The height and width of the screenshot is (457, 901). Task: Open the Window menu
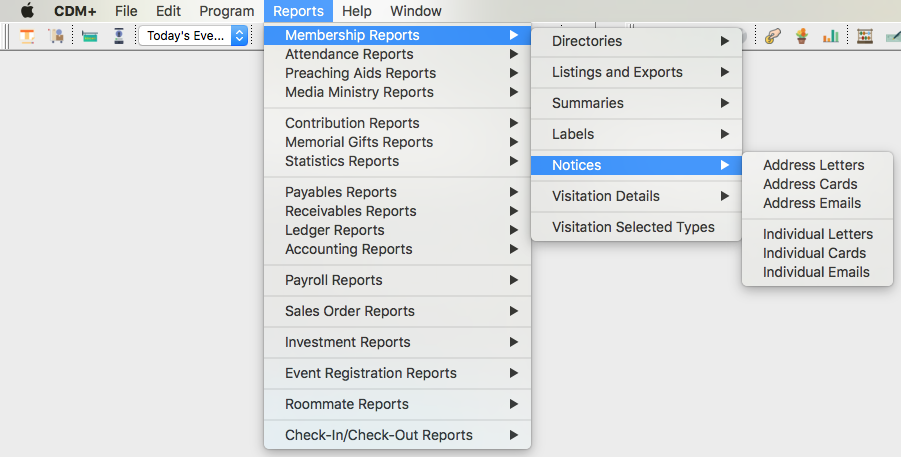[x=416, y=11]
